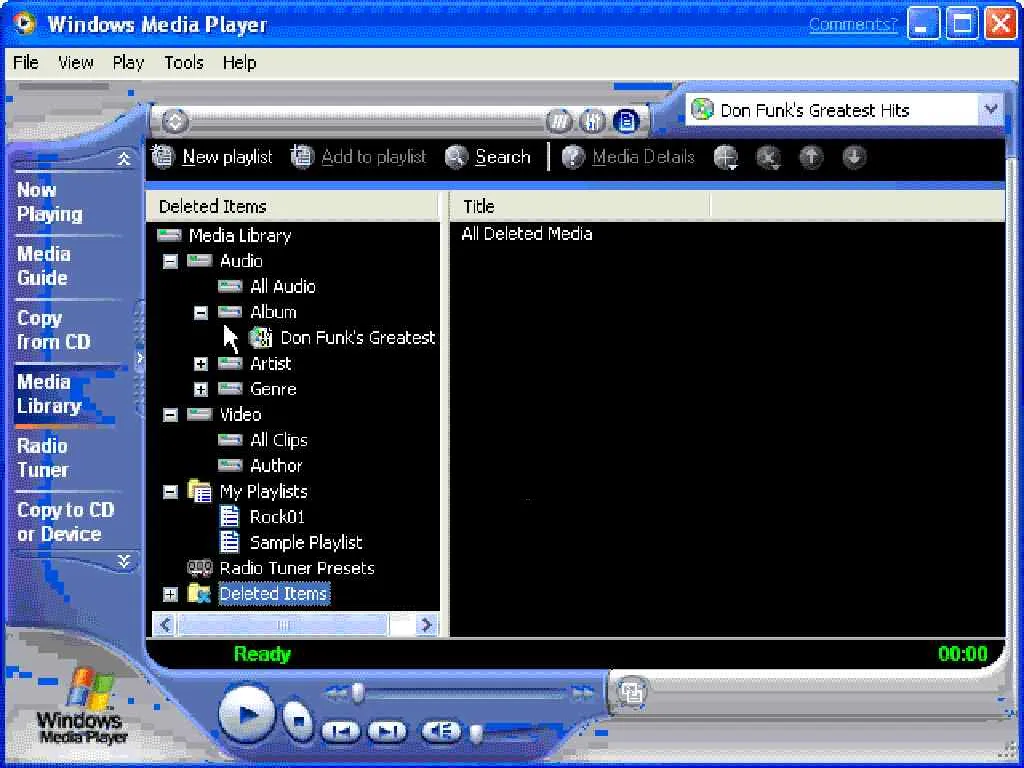Open Search in media library

tap(487, 157)
